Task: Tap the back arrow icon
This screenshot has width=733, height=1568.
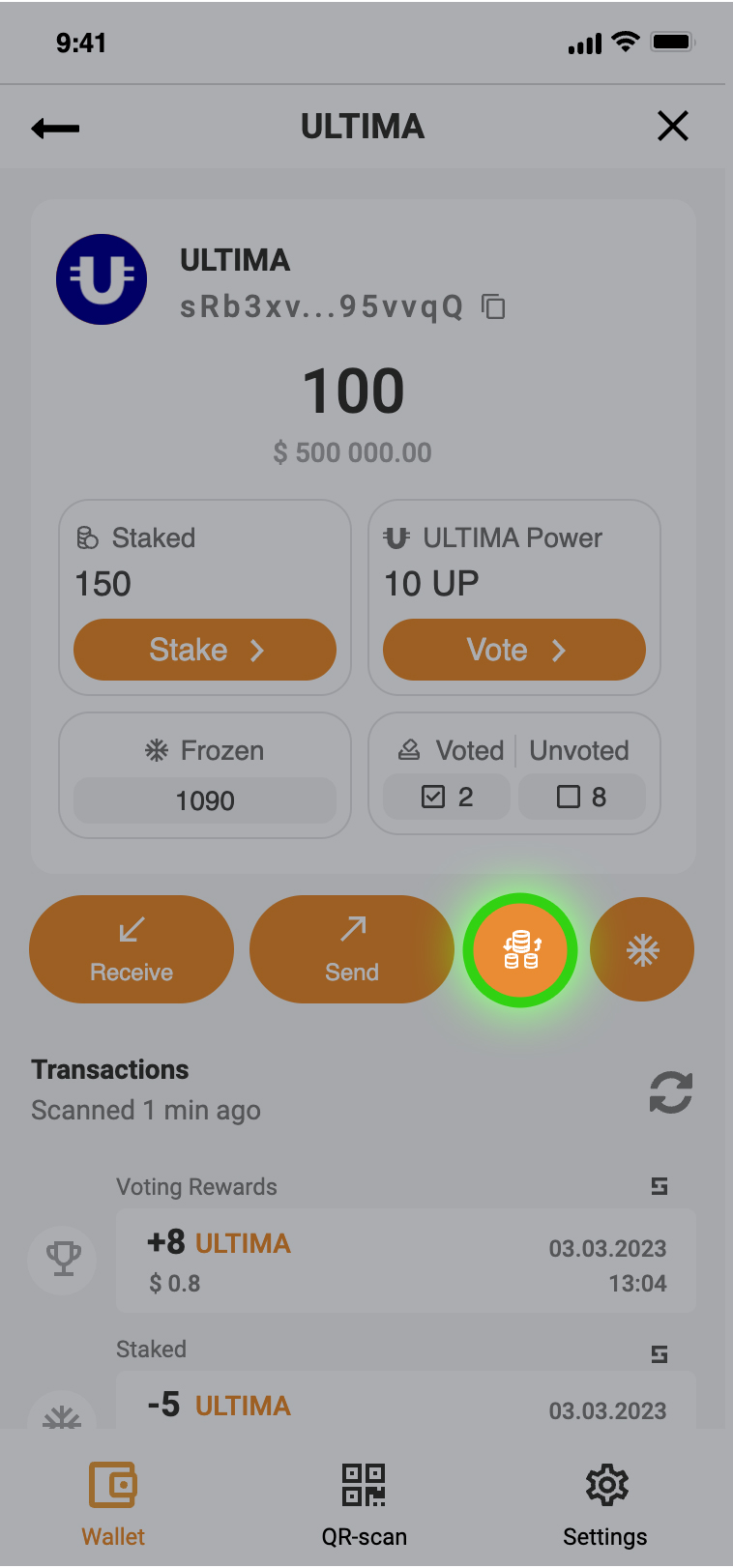Action: [x=55, y=128]
